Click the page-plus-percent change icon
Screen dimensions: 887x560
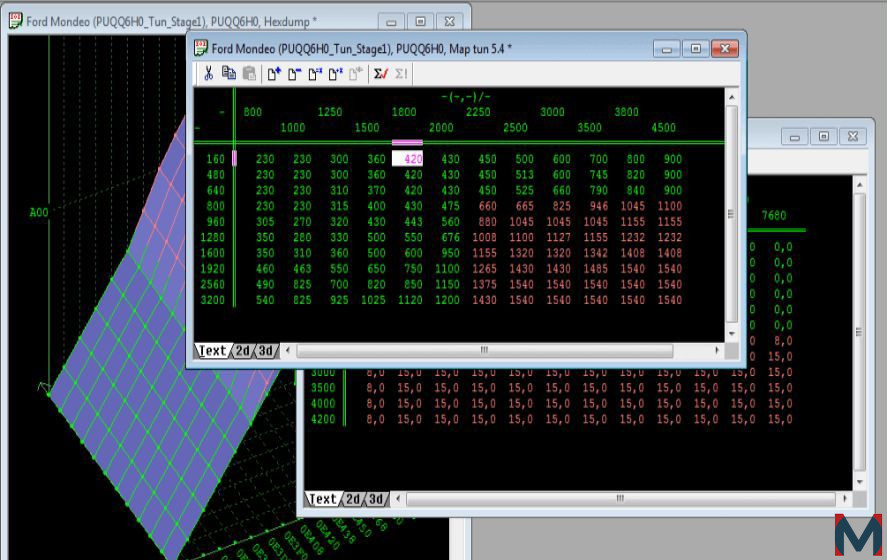(x=335, y=74)
